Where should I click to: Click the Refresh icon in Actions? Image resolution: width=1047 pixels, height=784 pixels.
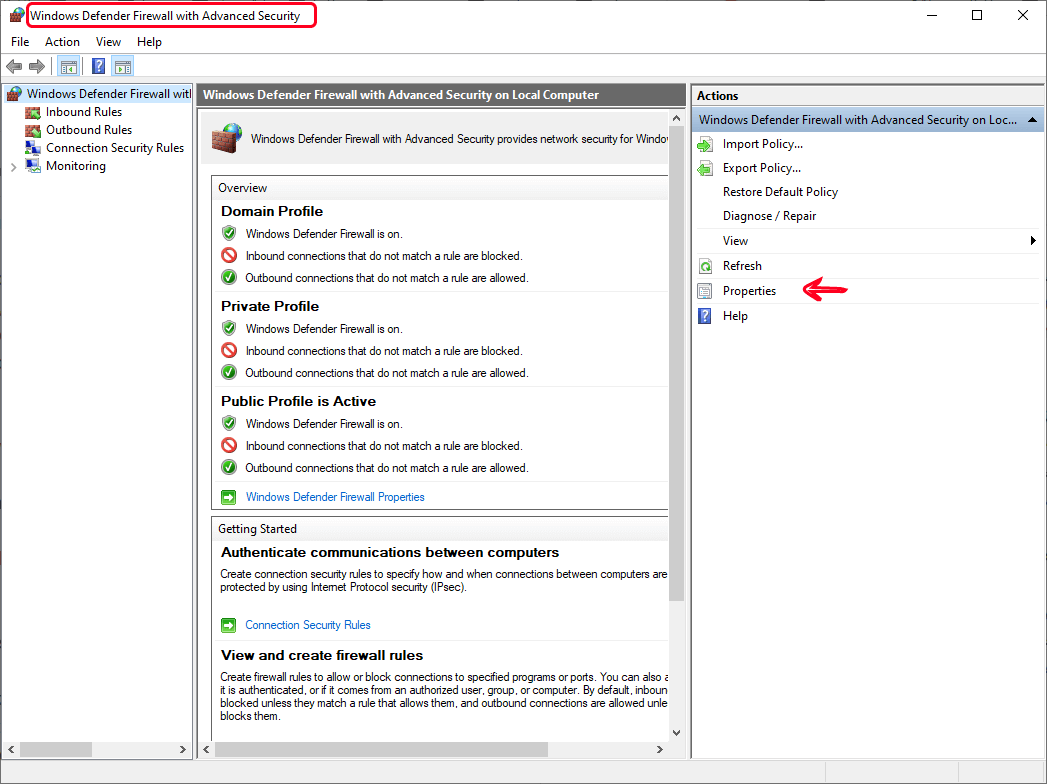704,266
